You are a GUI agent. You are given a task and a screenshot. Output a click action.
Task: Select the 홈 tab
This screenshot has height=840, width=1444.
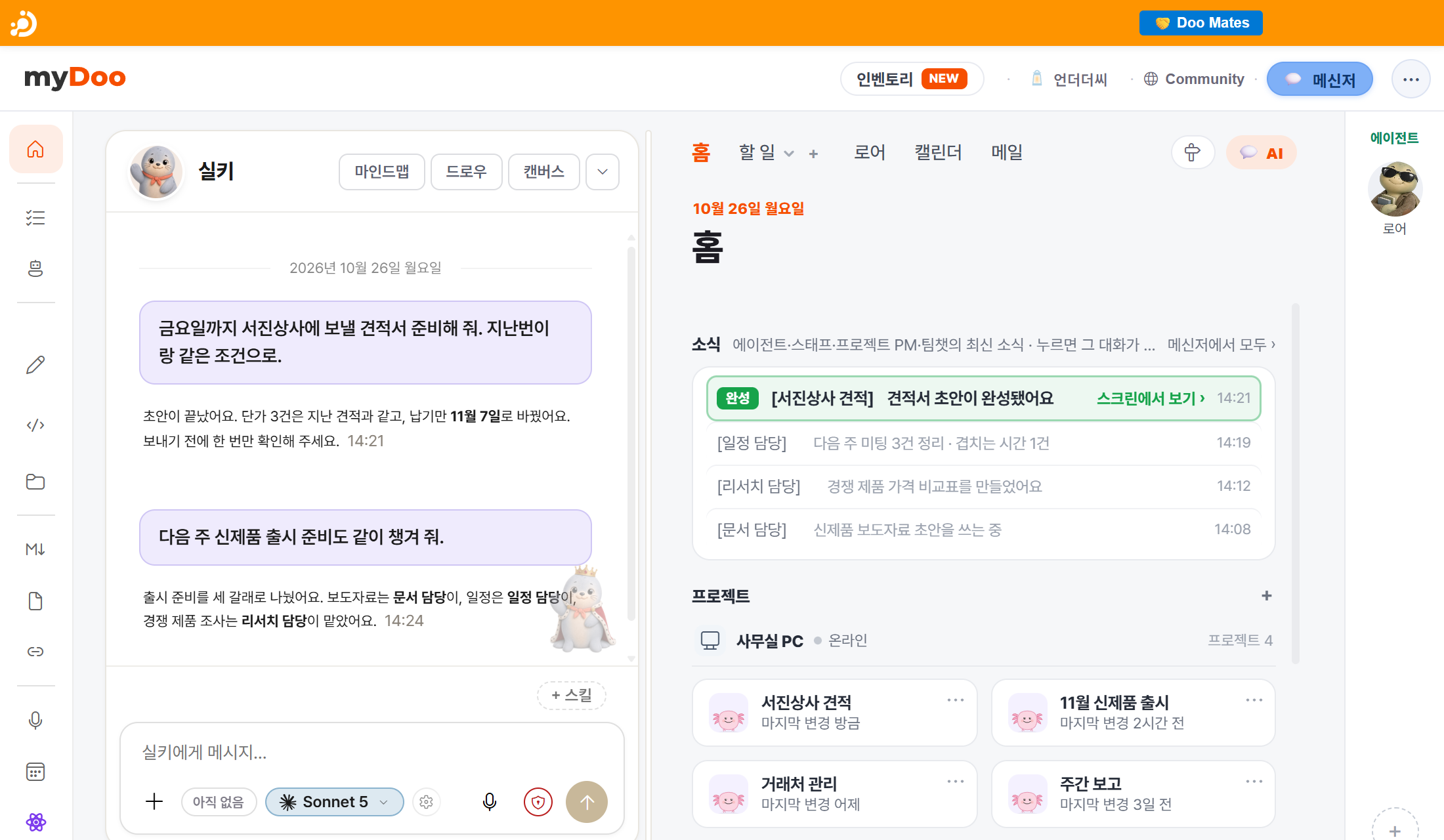pyautogui.click(x=701, y=152)
